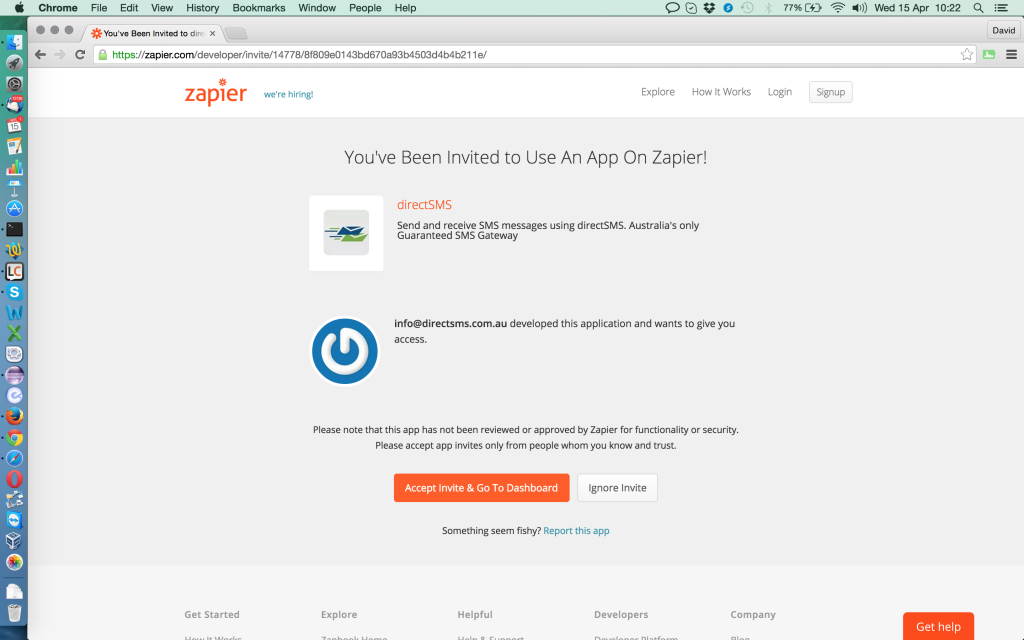The height and width of the screenshot is (640, 1024).
Task: Click the Login link
Action: pos(779,92)
